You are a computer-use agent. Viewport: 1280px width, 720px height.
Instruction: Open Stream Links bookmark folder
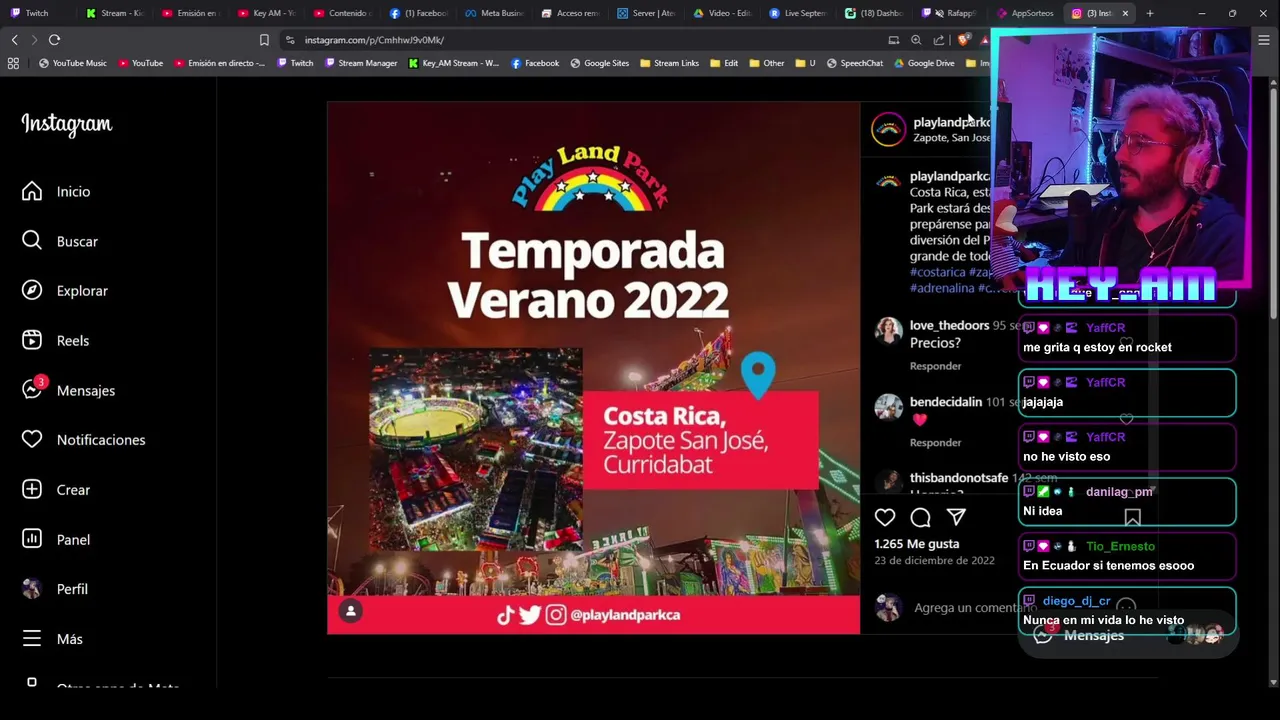coord(669,63)
